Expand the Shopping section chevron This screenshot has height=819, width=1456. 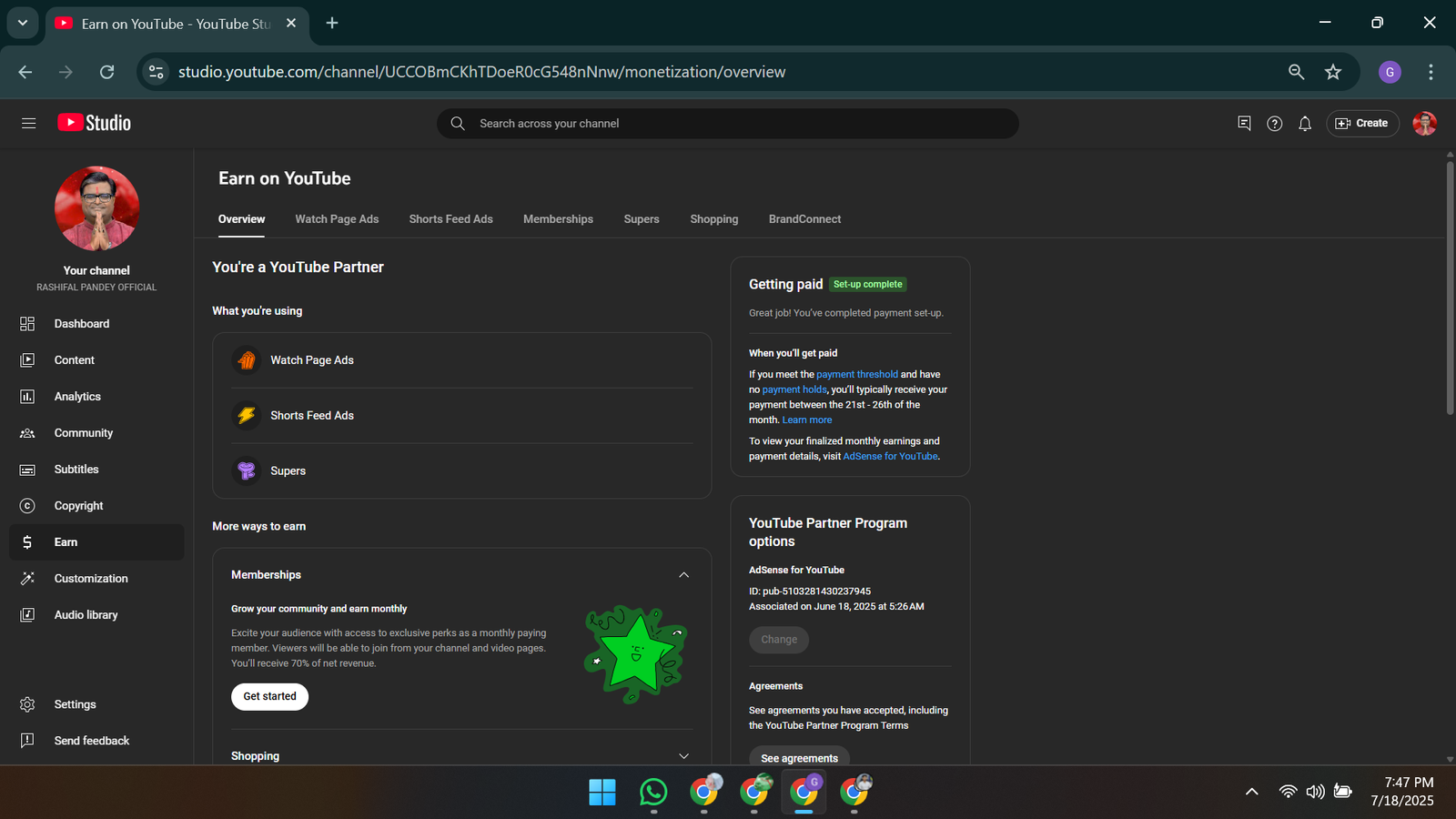pyautogui.click(x=684, y=756)
